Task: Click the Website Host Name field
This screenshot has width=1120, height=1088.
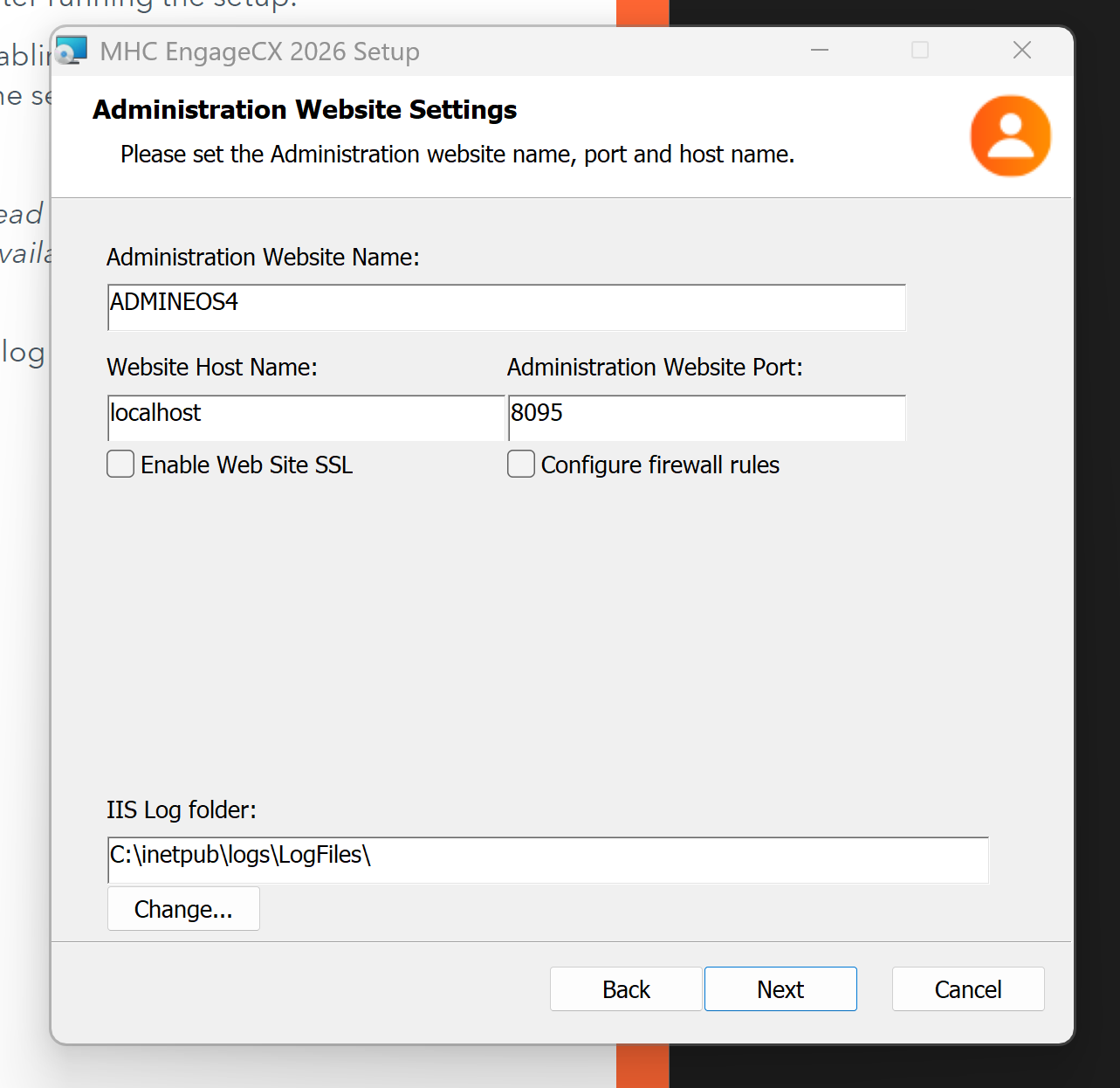Action: [306, 418]
